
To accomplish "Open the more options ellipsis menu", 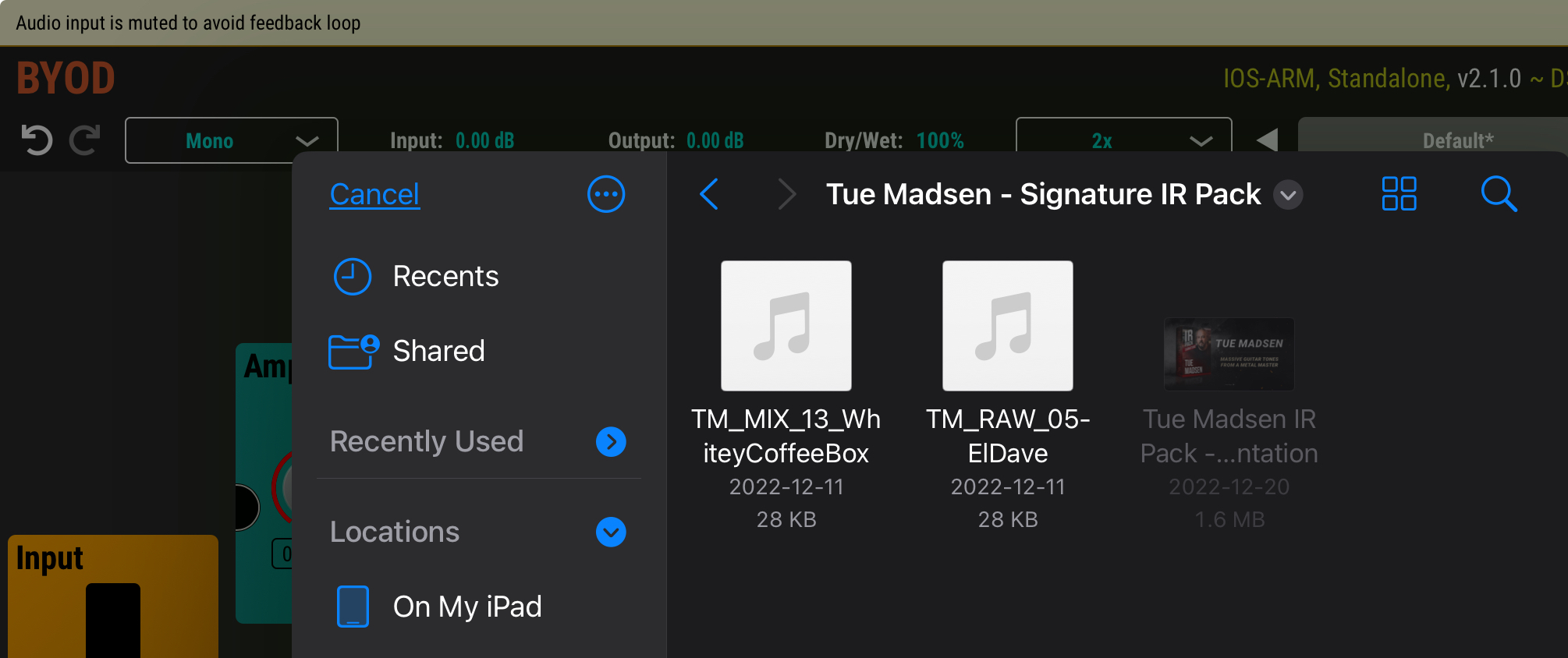I will pos(606,194).
